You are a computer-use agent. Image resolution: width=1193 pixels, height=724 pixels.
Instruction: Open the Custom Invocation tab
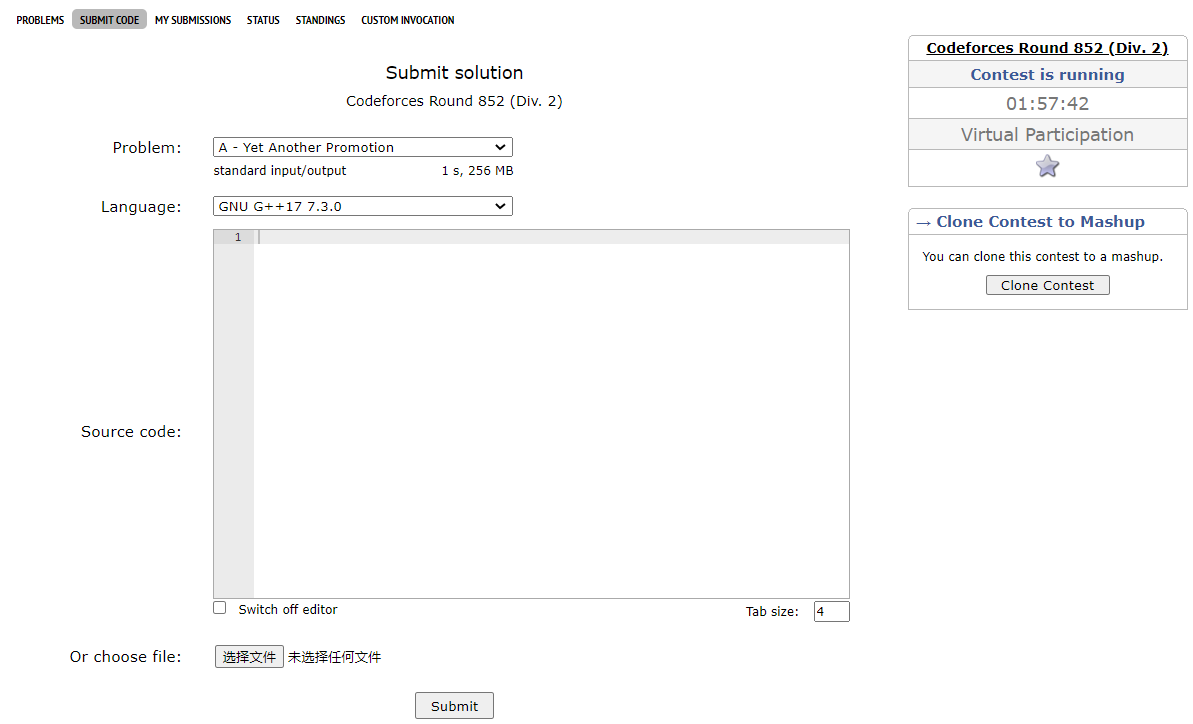(407, 20)
